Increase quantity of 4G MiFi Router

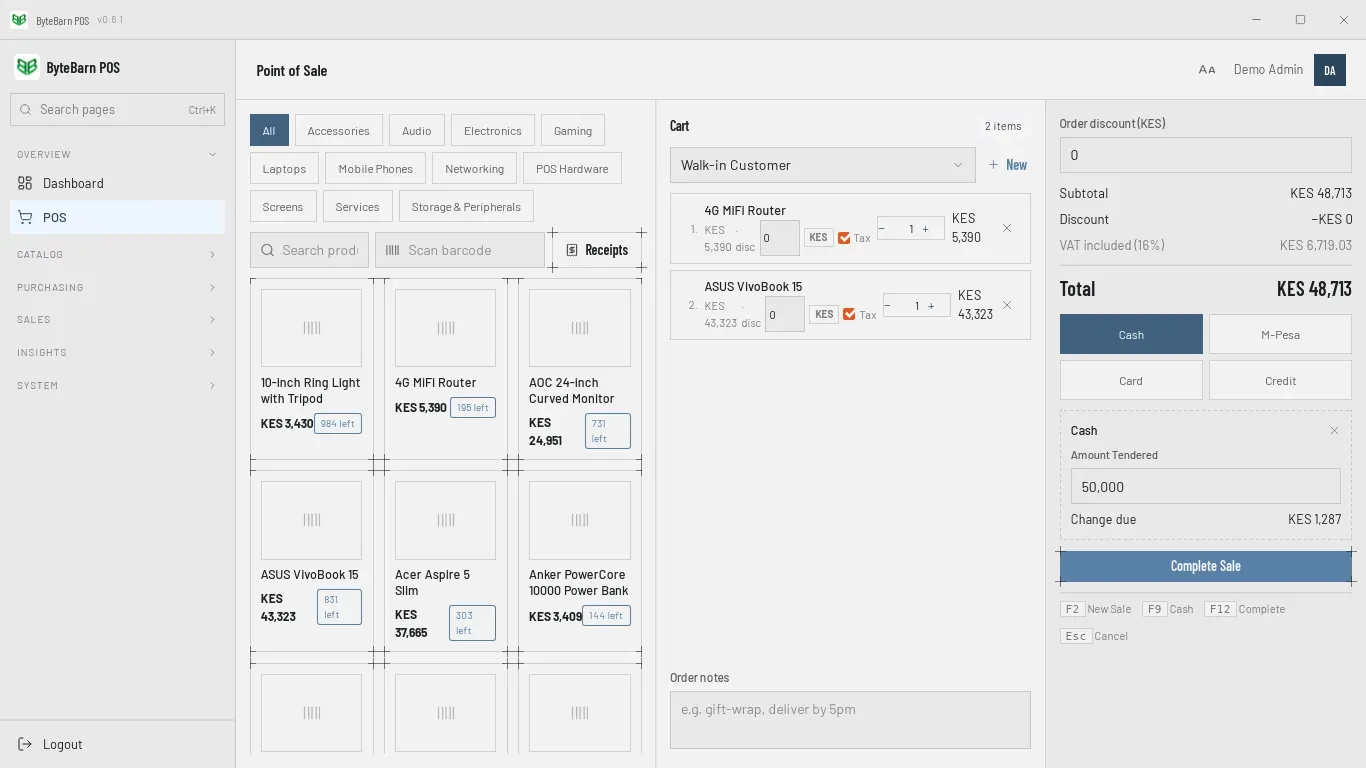click(x=926, y=229)
